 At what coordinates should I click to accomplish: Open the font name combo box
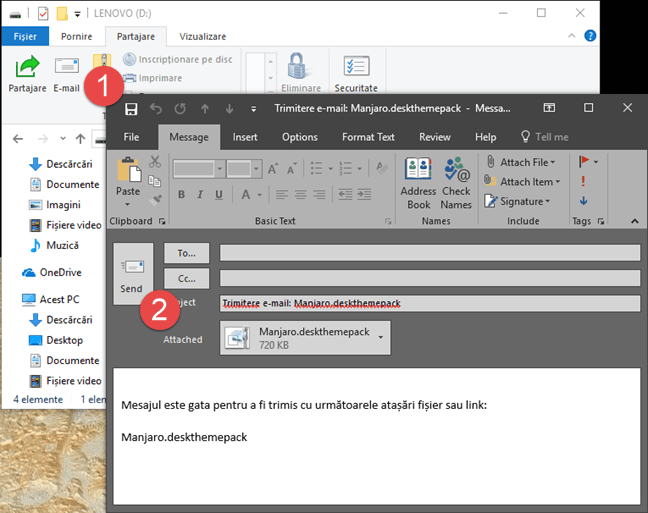199,169
